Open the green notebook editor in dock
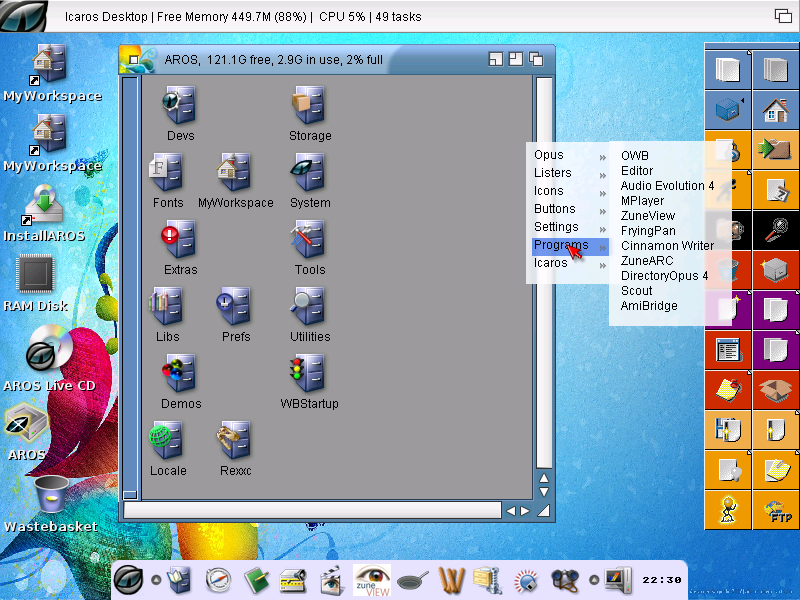Image resolution: width=800 pixels, height=600 pixels. click(257, 581)
